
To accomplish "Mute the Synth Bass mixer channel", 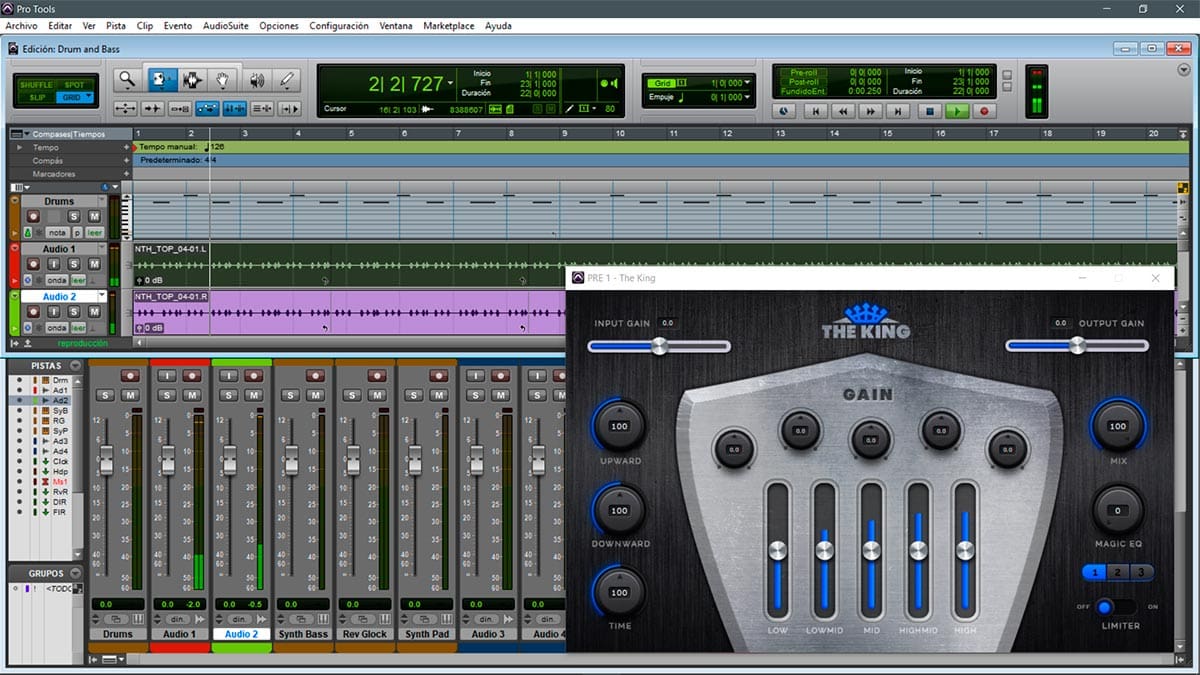I will 314,395.
